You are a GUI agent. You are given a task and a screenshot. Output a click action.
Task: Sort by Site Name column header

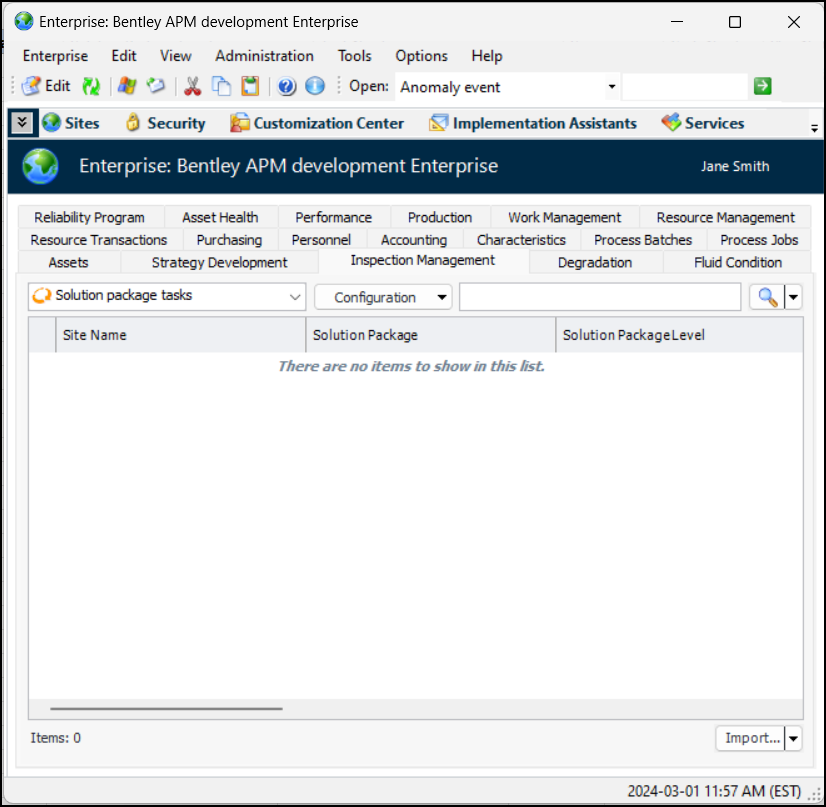[181, 335]
